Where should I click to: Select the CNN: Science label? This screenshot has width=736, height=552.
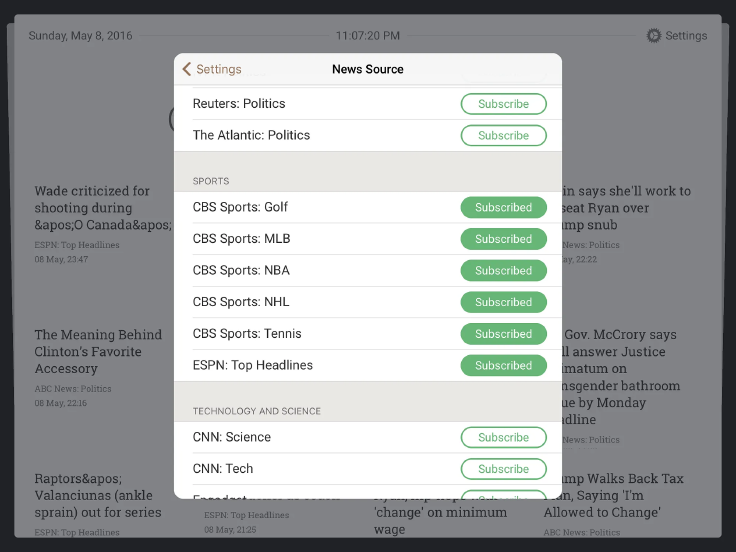click(231, 437)
